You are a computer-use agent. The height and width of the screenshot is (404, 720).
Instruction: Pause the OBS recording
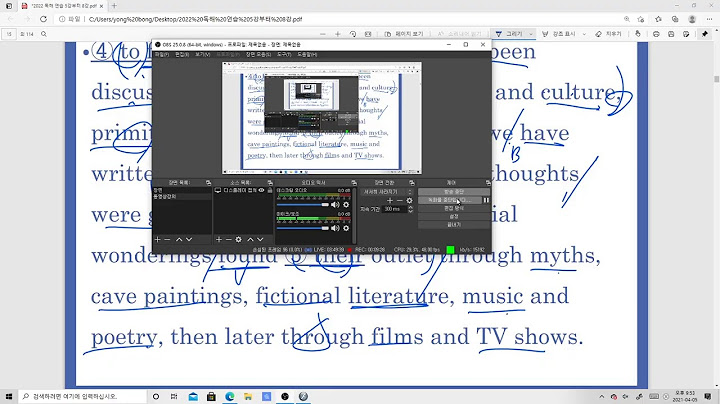tap(486, 200)
